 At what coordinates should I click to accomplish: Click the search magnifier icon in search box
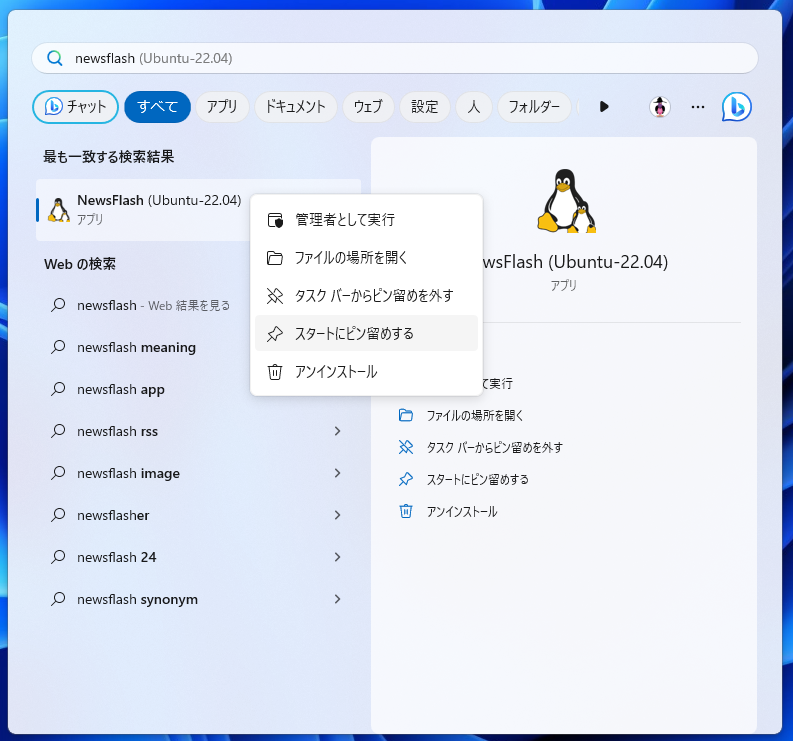[x=55, y=58]
